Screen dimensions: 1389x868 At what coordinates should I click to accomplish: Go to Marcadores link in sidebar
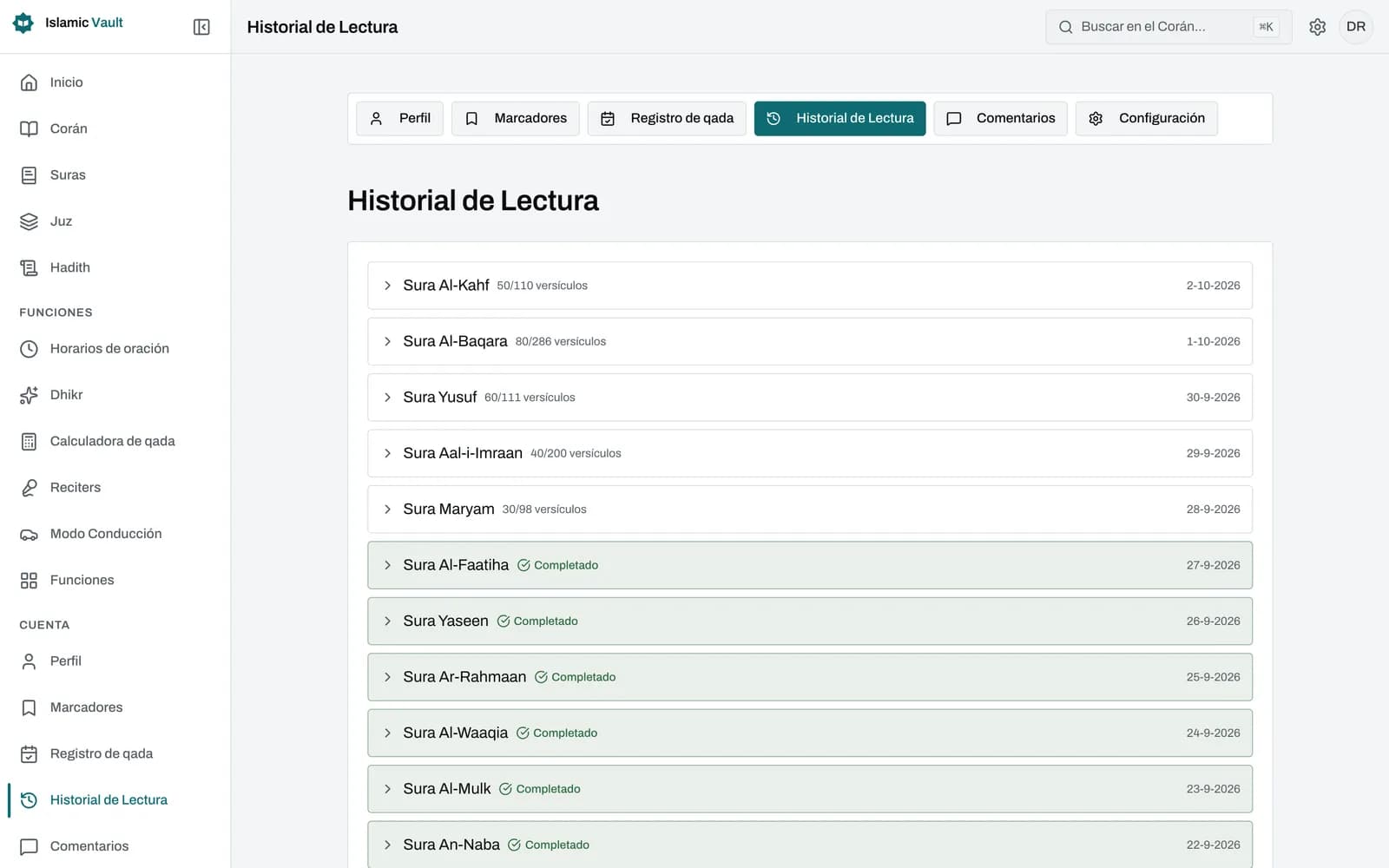point(86,707)
